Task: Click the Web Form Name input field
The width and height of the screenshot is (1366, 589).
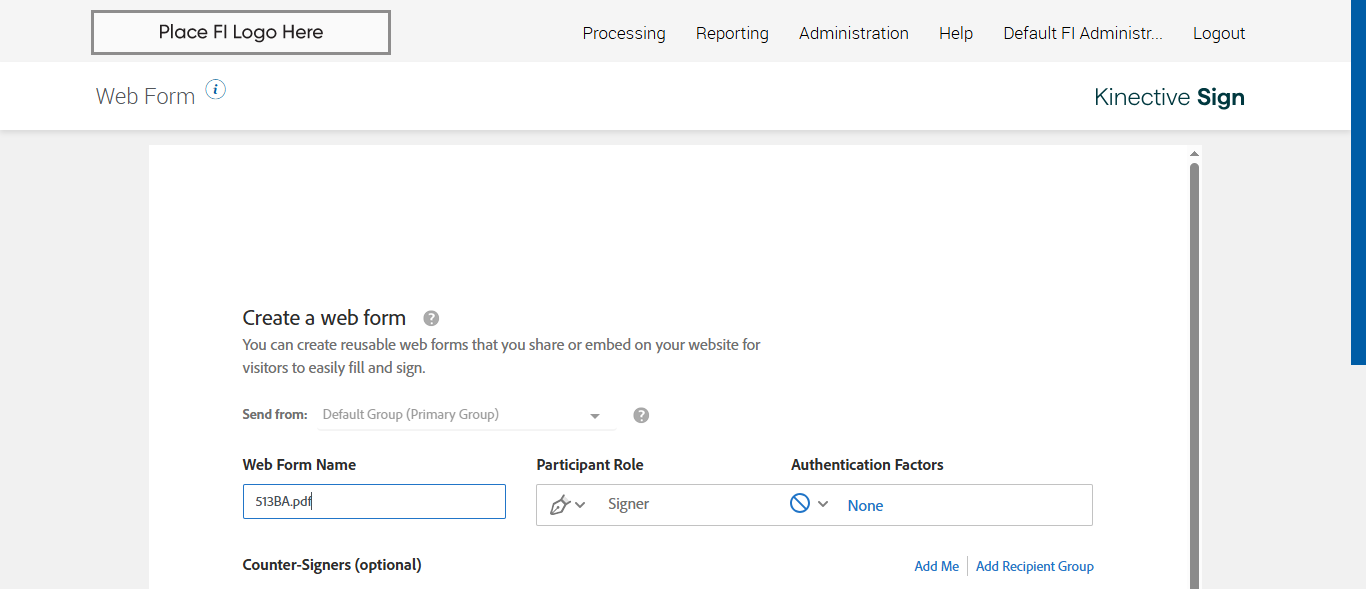Action: [374, 502]
